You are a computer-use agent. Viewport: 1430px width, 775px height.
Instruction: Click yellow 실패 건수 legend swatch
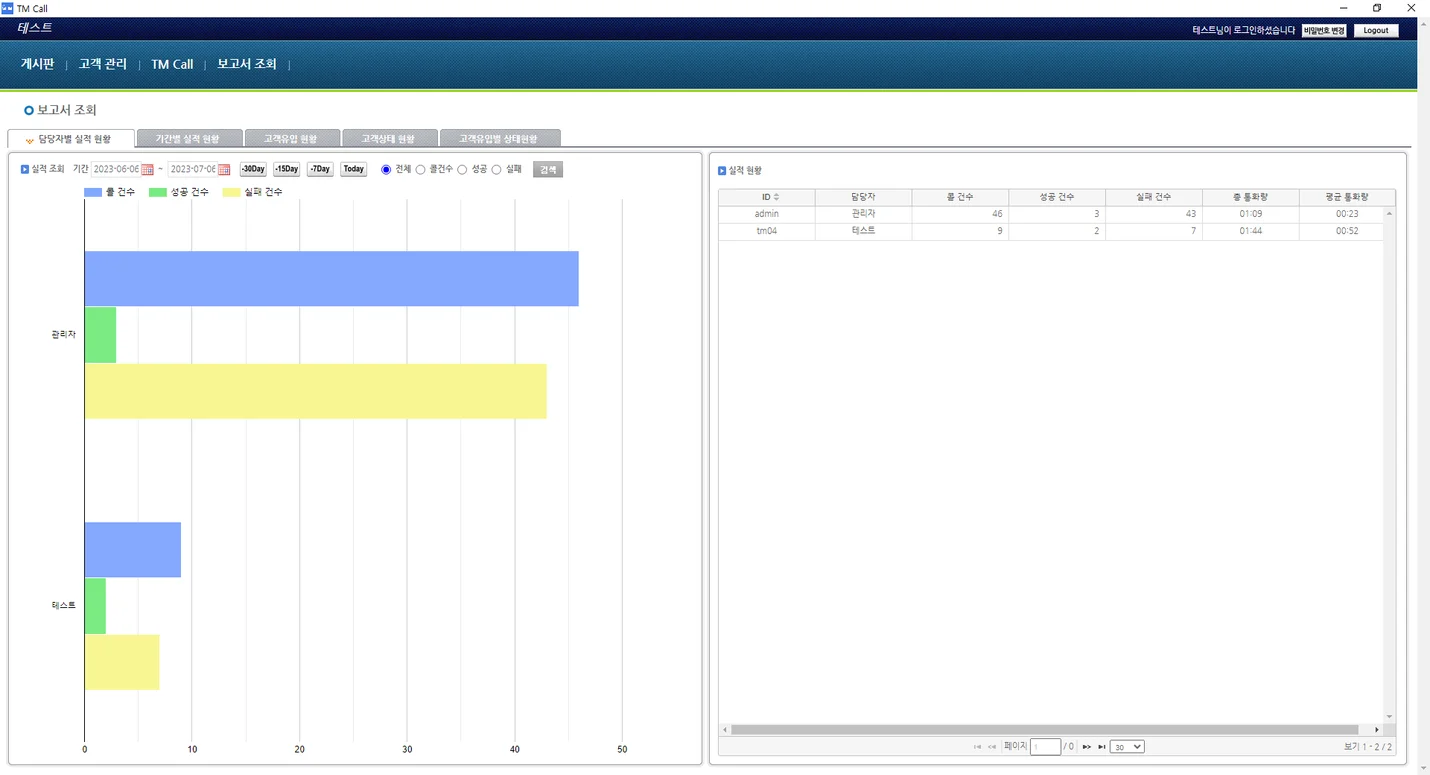pos(231,192)
